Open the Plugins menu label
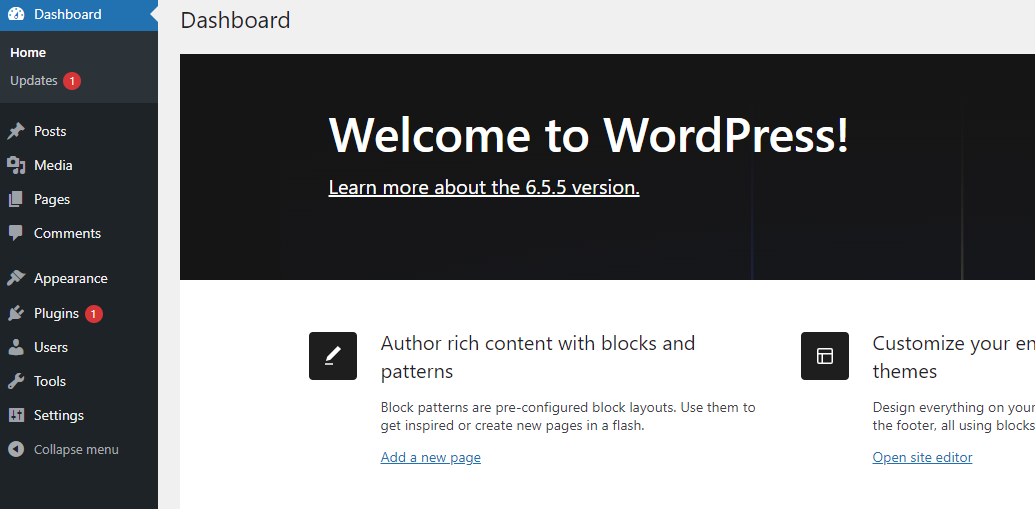 point(56,314)
